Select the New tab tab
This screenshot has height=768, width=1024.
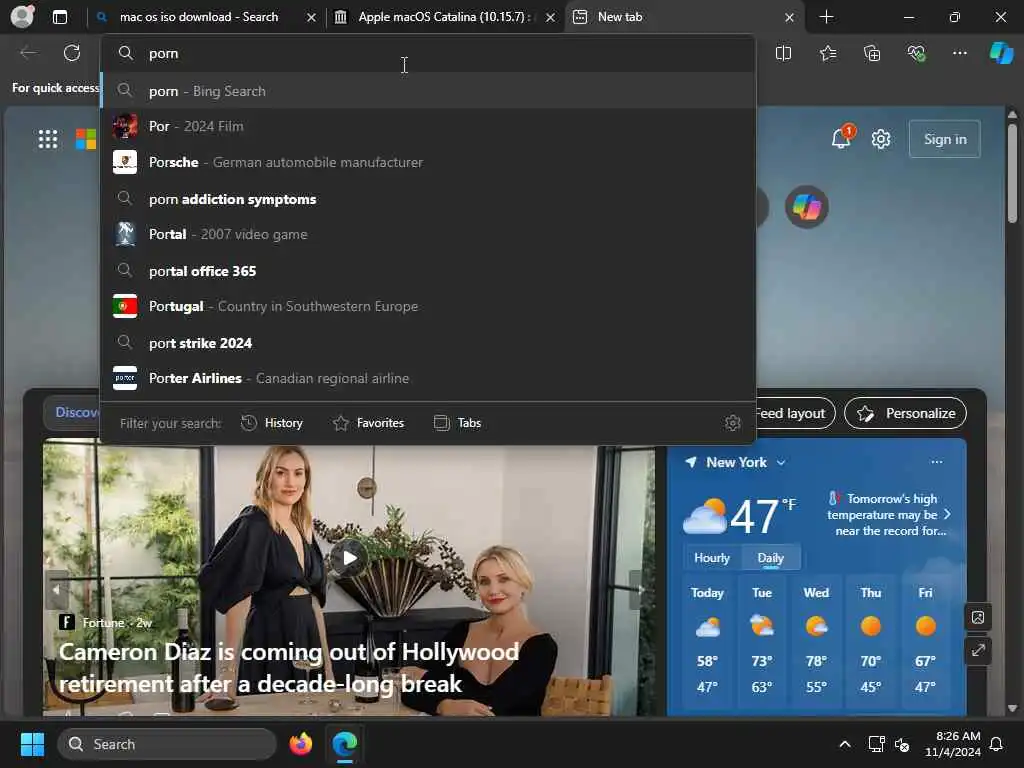click(677, 17)
